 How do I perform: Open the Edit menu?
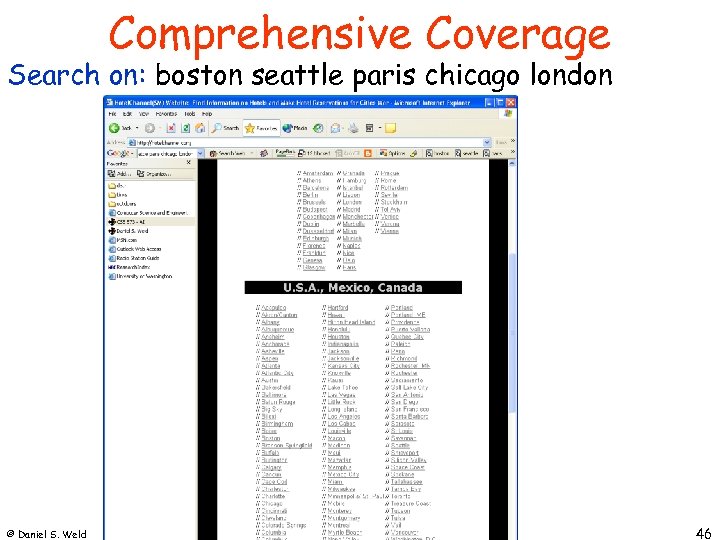pyautogui.click(x=128, y=113)
